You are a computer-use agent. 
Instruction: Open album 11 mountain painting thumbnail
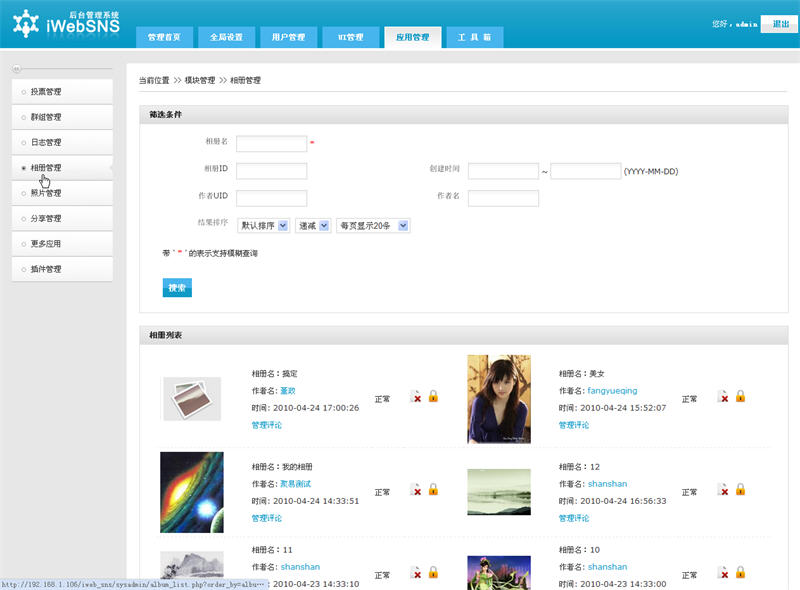pos(192,566)
